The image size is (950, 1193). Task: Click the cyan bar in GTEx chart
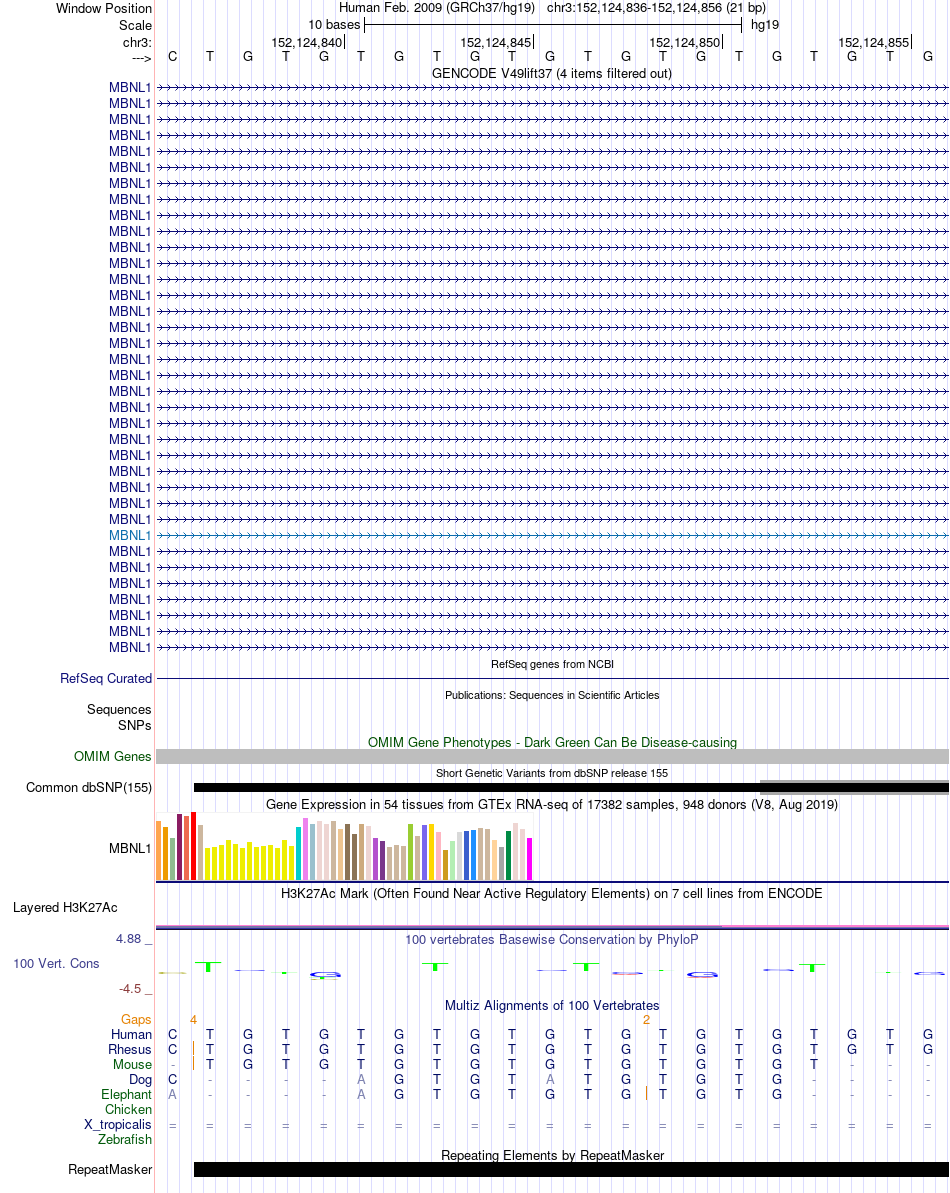299,854
